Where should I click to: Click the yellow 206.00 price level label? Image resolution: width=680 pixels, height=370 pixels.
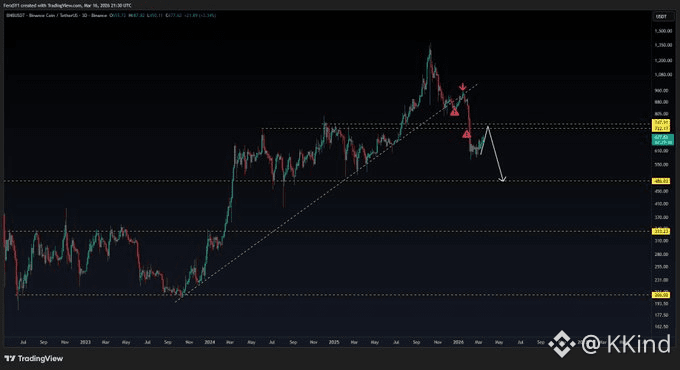point(661,295)
